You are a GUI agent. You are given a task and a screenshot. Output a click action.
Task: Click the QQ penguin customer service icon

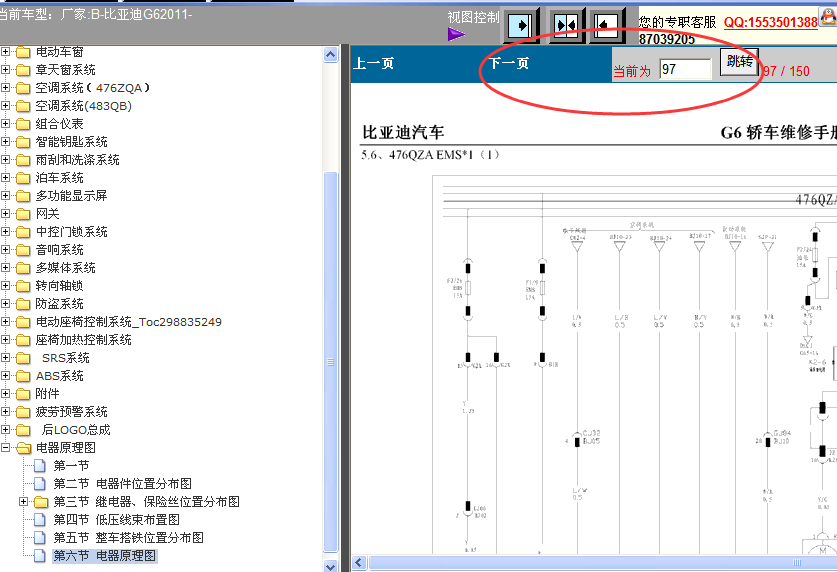[x=827, y=17]
